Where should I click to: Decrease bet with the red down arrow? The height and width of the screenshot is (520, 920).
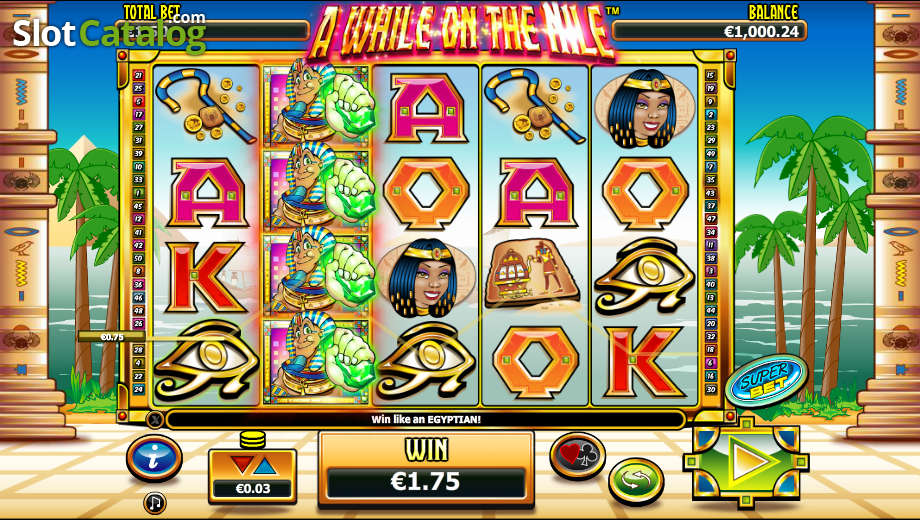(x=241, y=466)
